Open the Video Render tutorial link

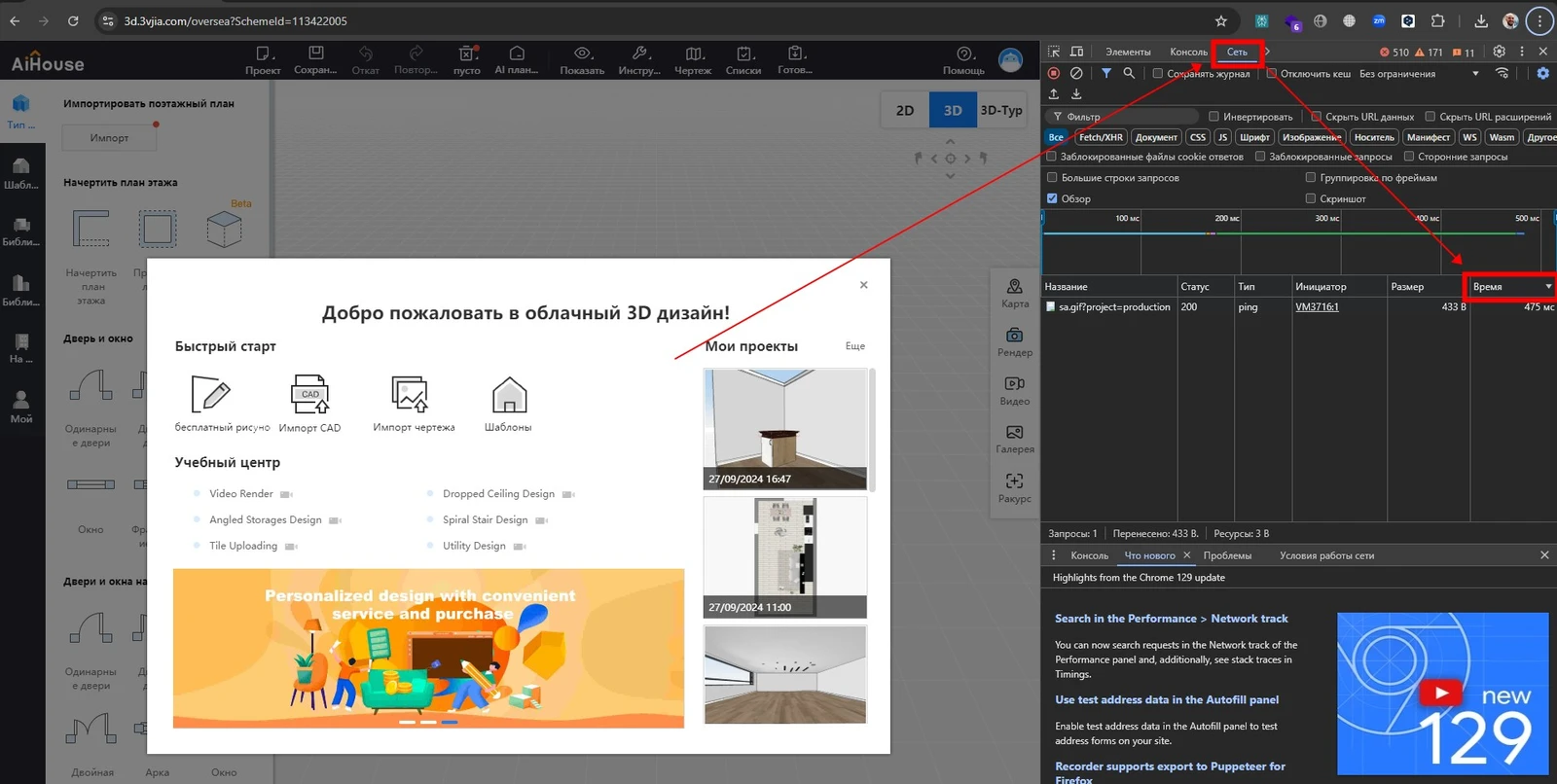(x=241, y=494)
